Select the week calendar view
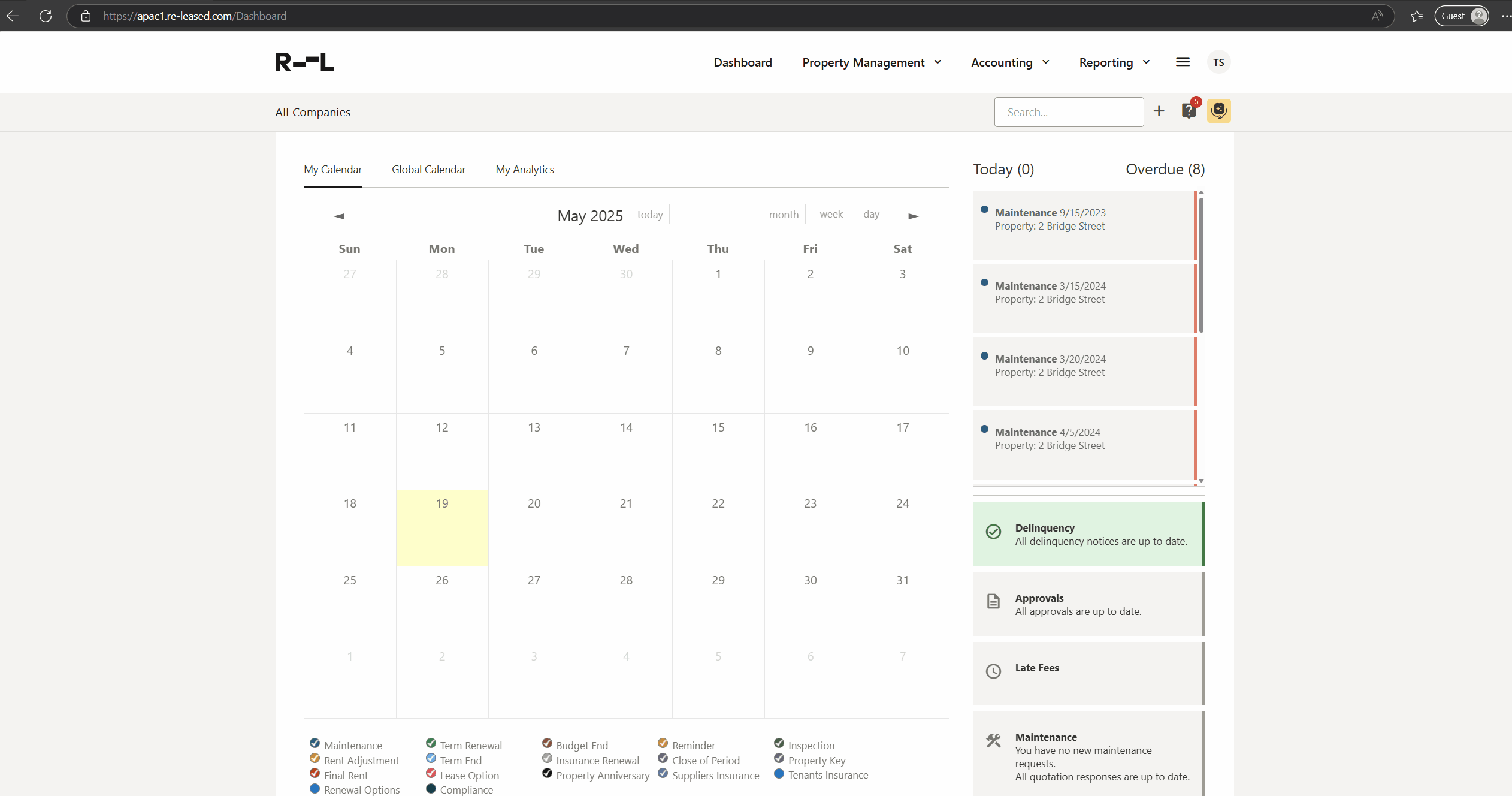Image resolution: width=1512 pixels, height=796 pixels. pos(831,214)
